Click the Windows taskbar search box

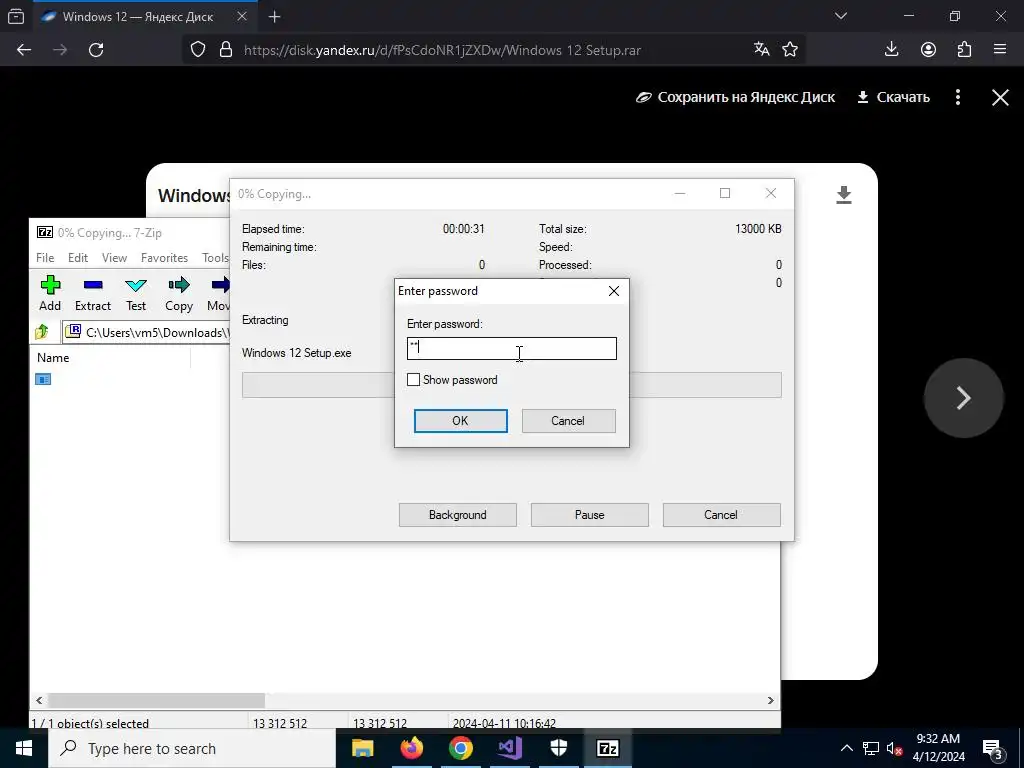pyautogui.click(x=193, y=748)
